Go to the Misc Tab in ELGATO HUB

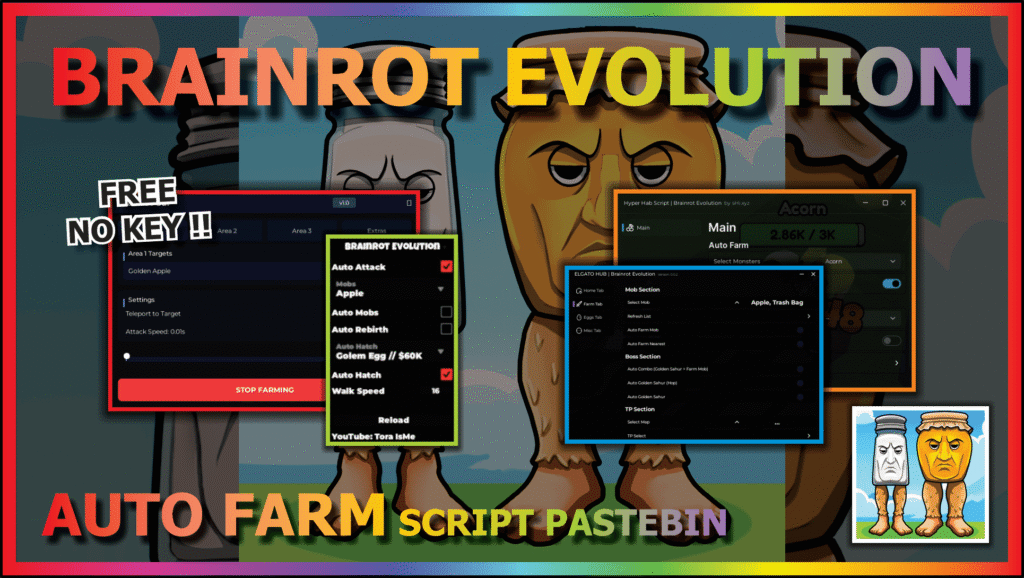589,330
